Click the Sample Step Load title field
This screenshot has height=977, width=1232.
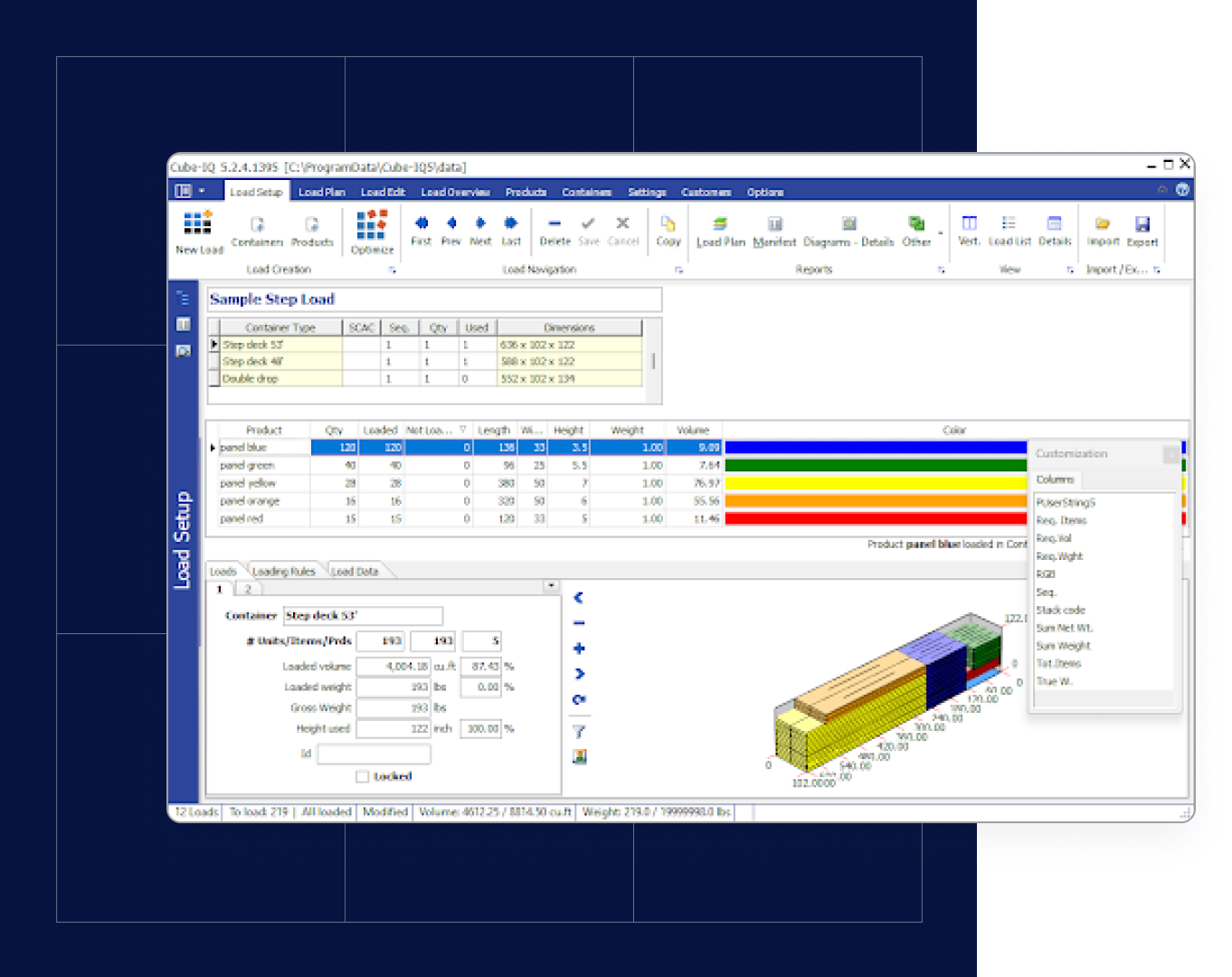[x=434, y=299]
